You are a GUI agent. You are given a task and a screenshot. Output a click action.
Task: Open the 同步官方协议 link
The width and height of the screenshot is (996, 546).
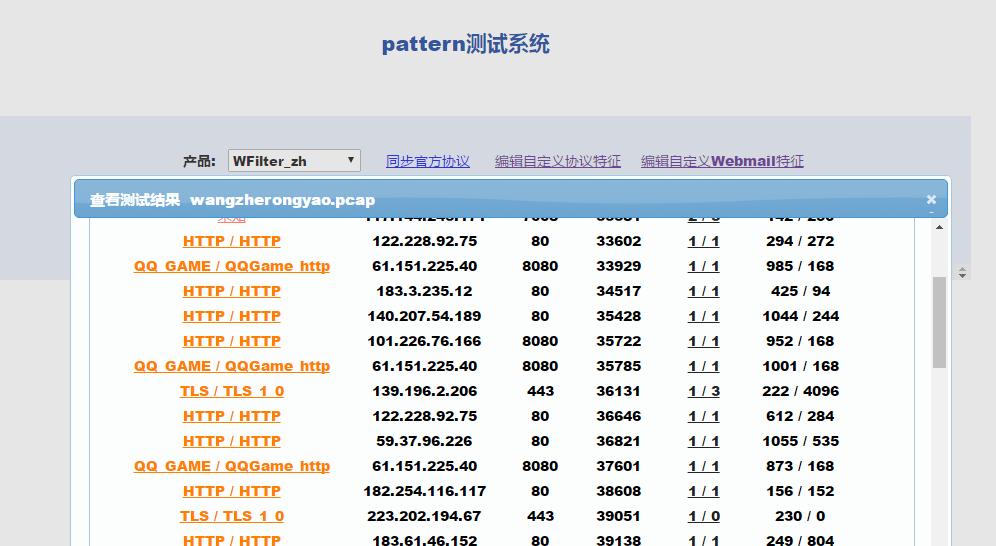point(427,161)
